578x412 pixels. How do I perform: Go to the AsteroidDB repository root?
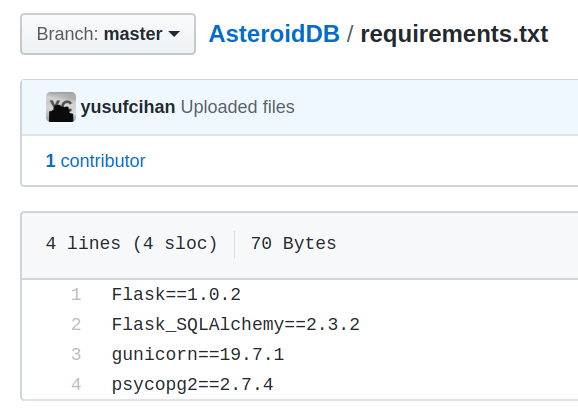click(274, 34)
